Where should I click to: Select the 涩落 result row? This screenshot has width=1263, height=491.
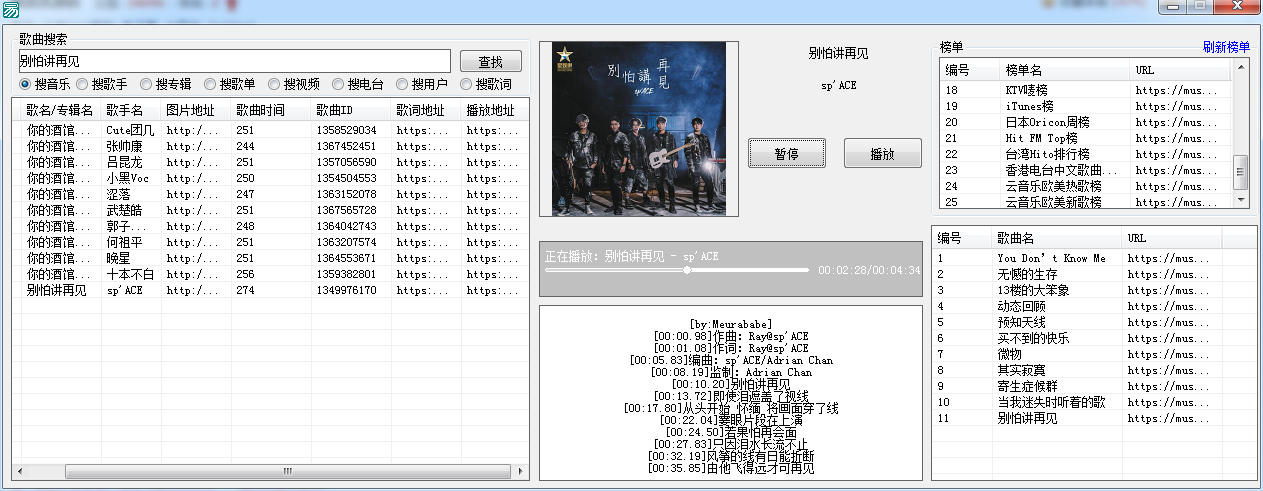coord(270,194)
